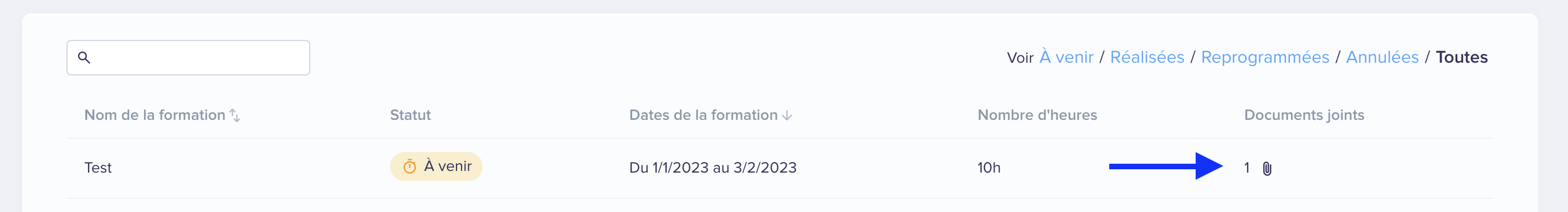Click the À venir status badge
Image resolution: width=1568 pixels, height=212 pixels.
pos(436,166)
